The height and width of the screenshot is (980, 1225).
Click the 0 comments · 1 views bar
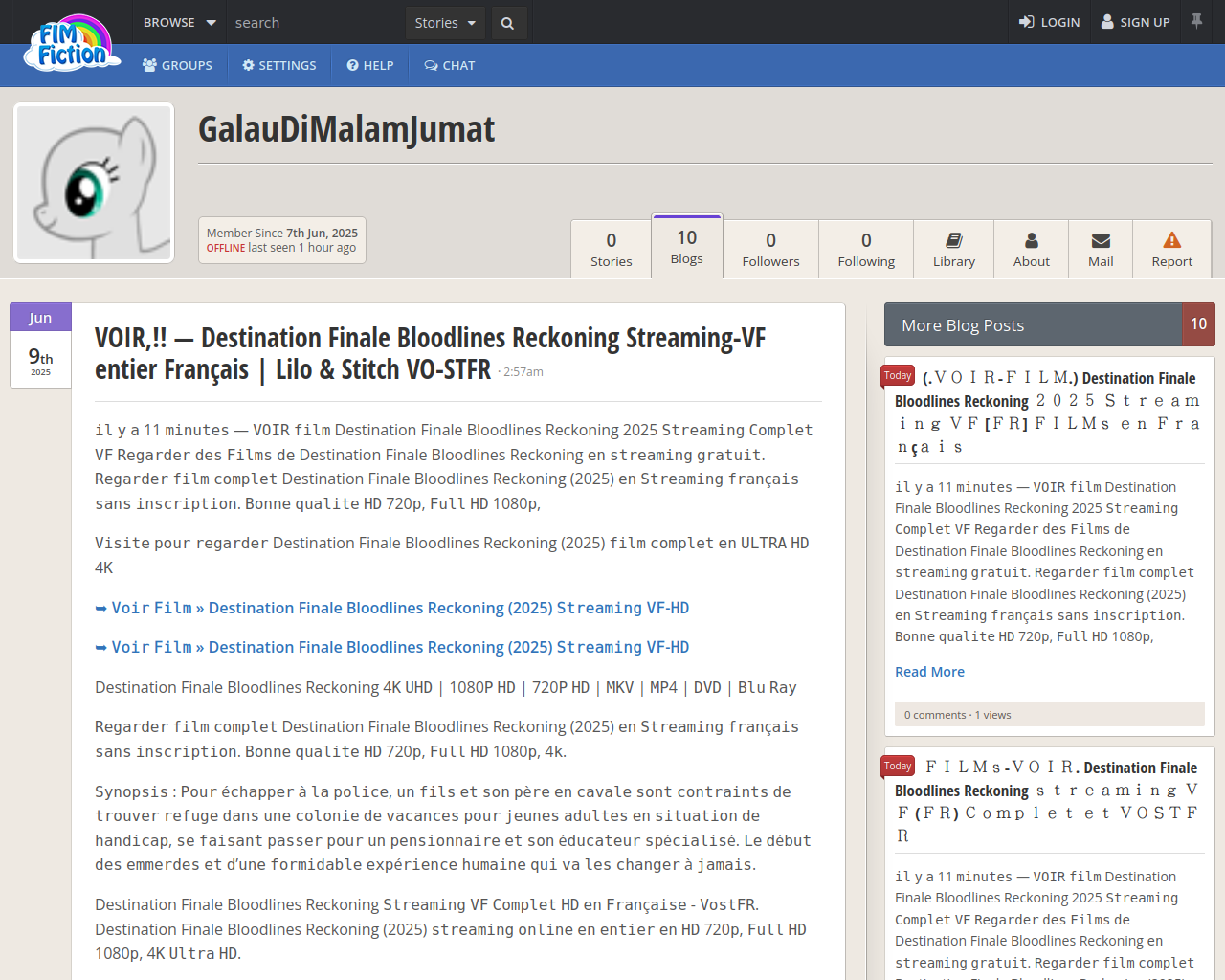pos(1050,715)
